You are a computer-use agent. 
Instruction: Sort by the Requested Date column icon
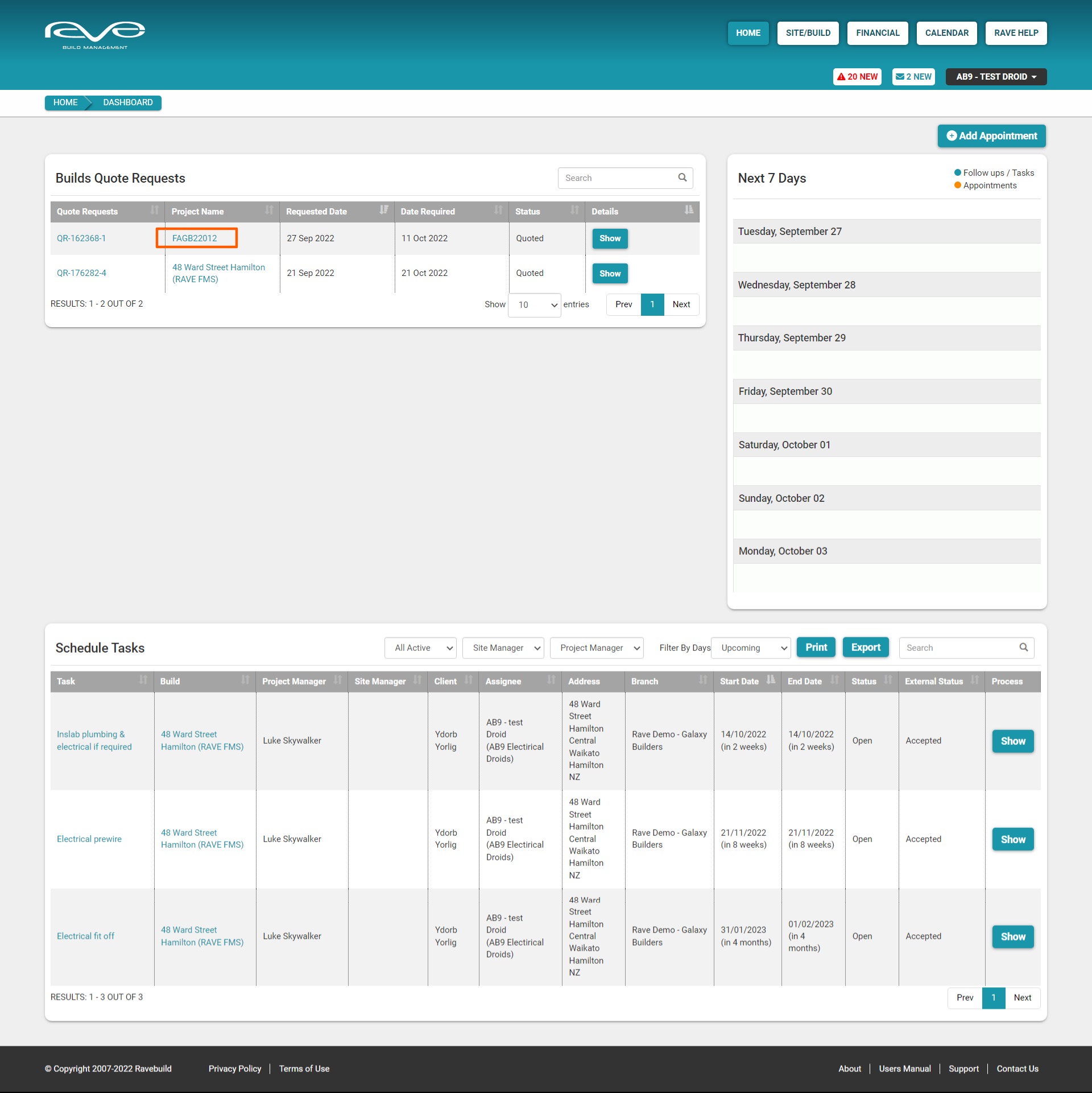[384, 211]
